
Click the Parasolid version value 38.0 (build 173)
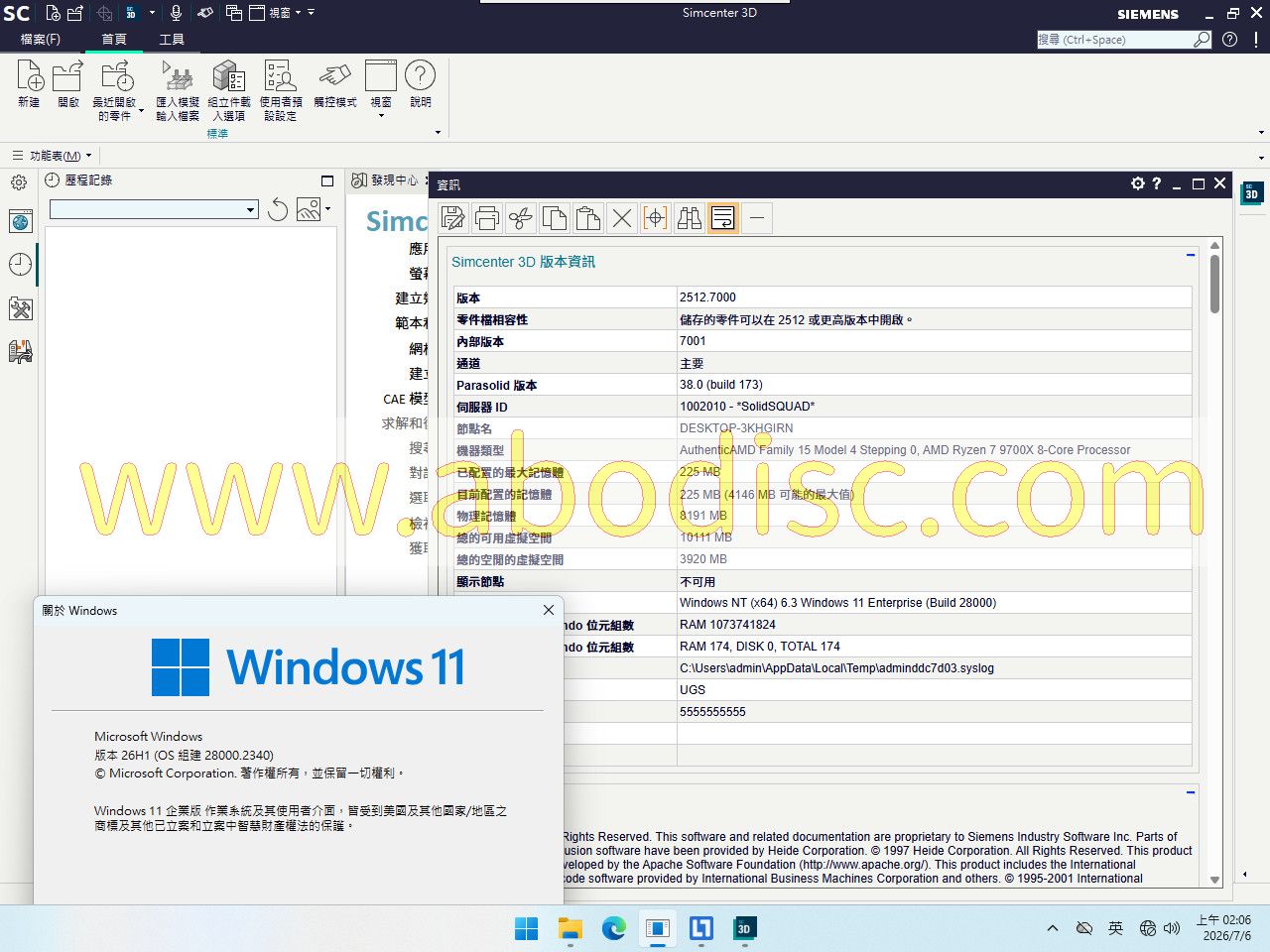[x=721, y=385]
